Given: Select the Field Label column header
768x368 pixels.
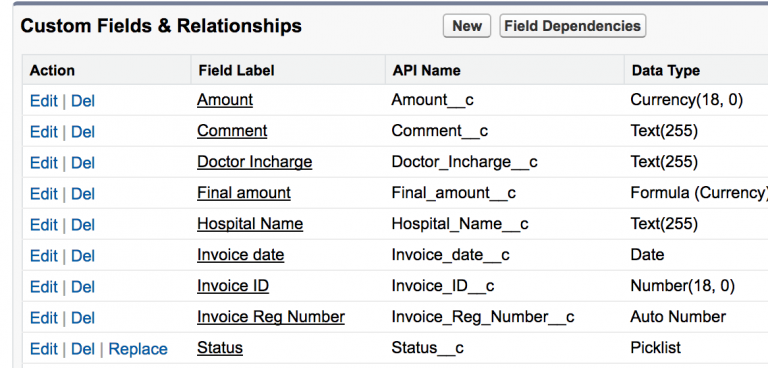Looking at the screenshot, I should point(236,71).
